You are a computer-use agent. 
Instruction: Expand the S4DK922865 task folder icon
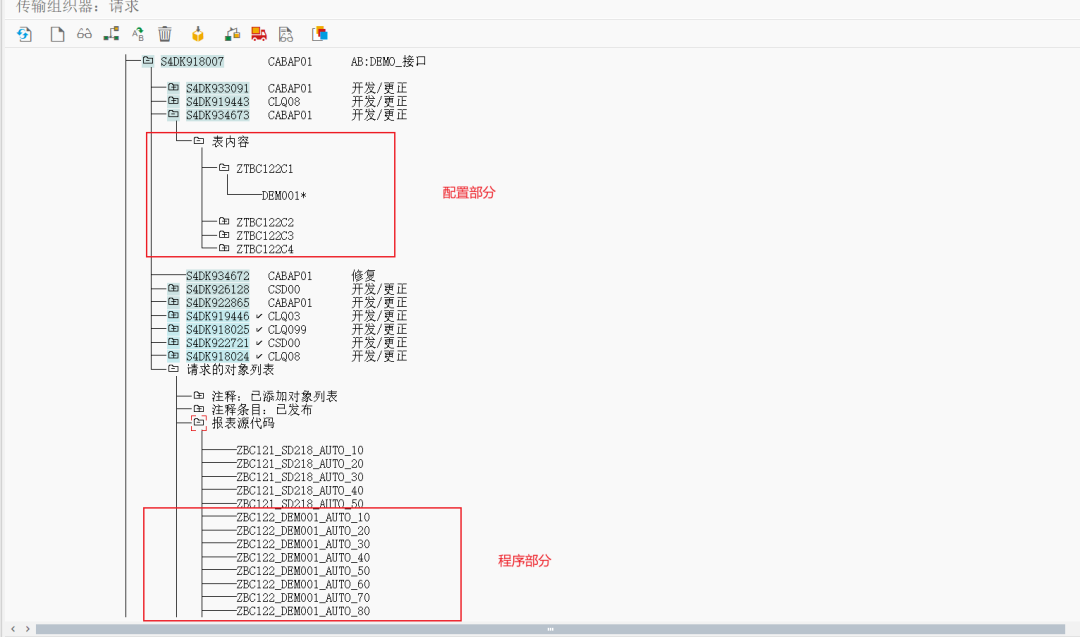[x=174, y=302]
